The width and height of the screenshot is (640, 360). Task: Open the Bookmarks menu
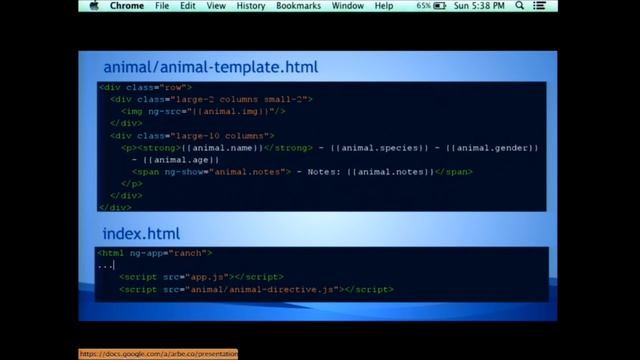pos(298,6)
